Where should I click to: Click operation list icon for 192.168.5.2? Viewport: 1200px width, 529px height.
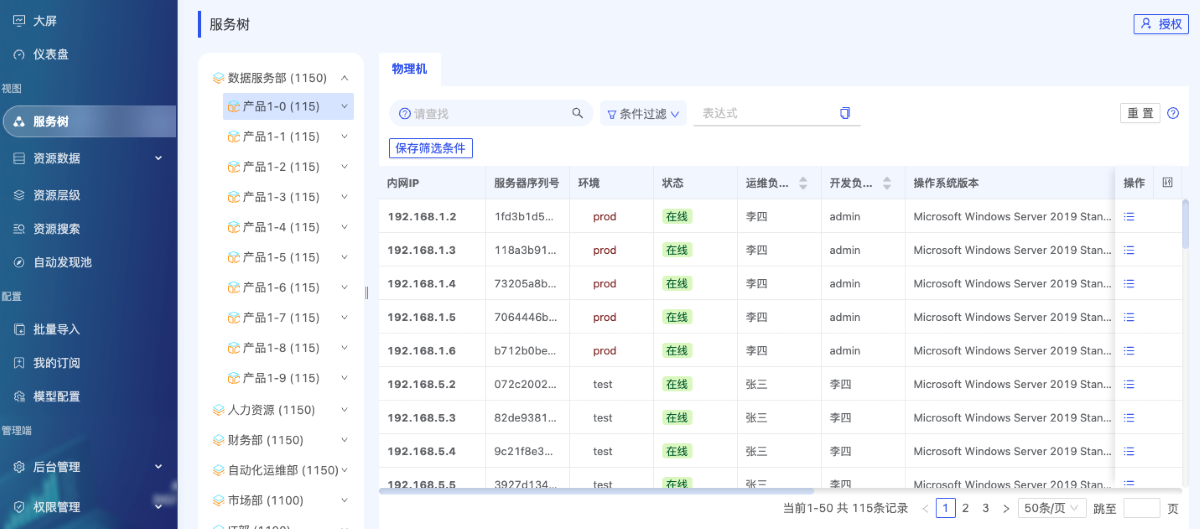[x=1129, y=384]
